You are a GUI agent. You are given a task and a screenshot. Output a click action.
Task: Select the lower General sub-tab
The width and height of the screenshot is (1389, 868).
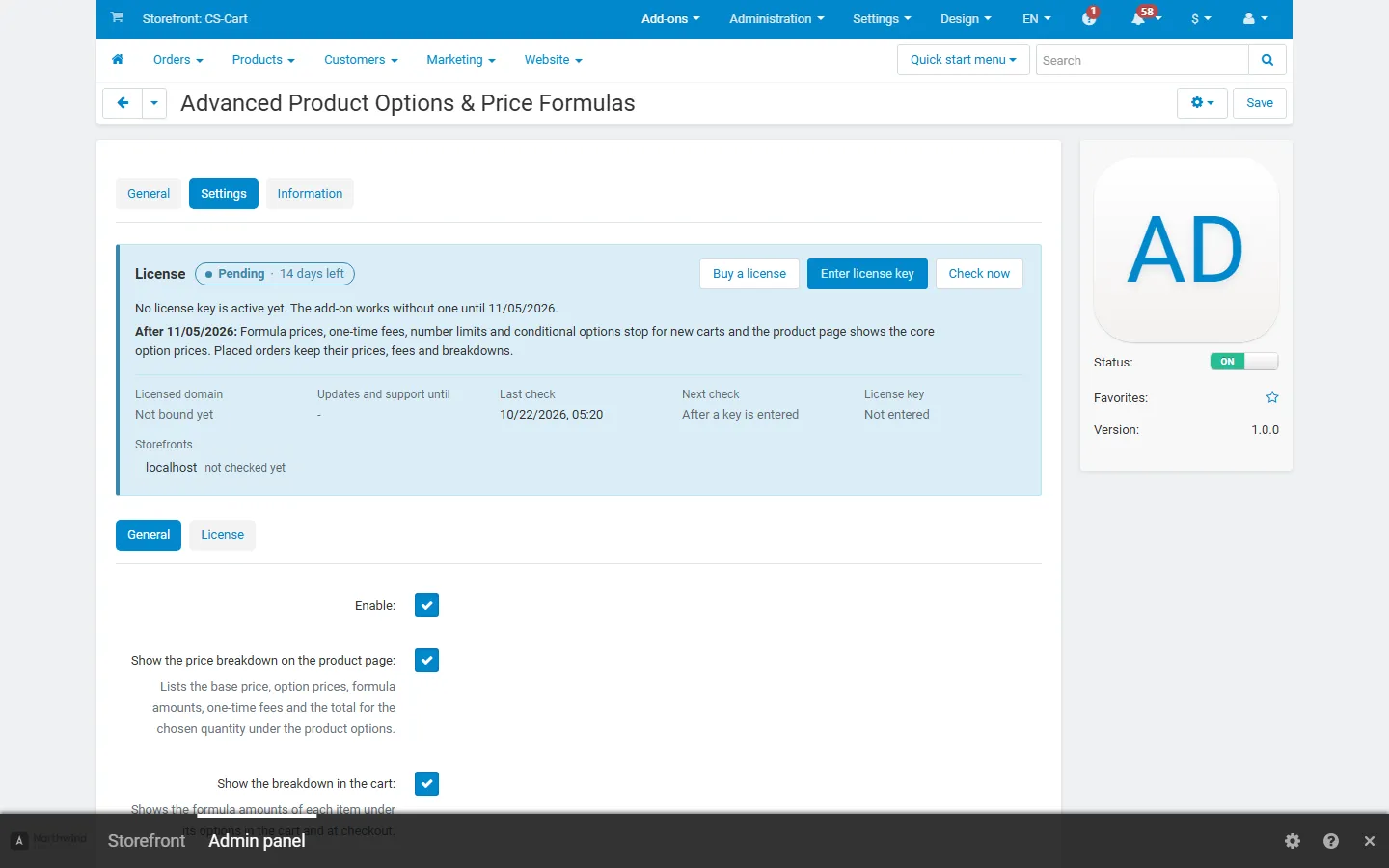pyautogui.click(x=149, y=535)
